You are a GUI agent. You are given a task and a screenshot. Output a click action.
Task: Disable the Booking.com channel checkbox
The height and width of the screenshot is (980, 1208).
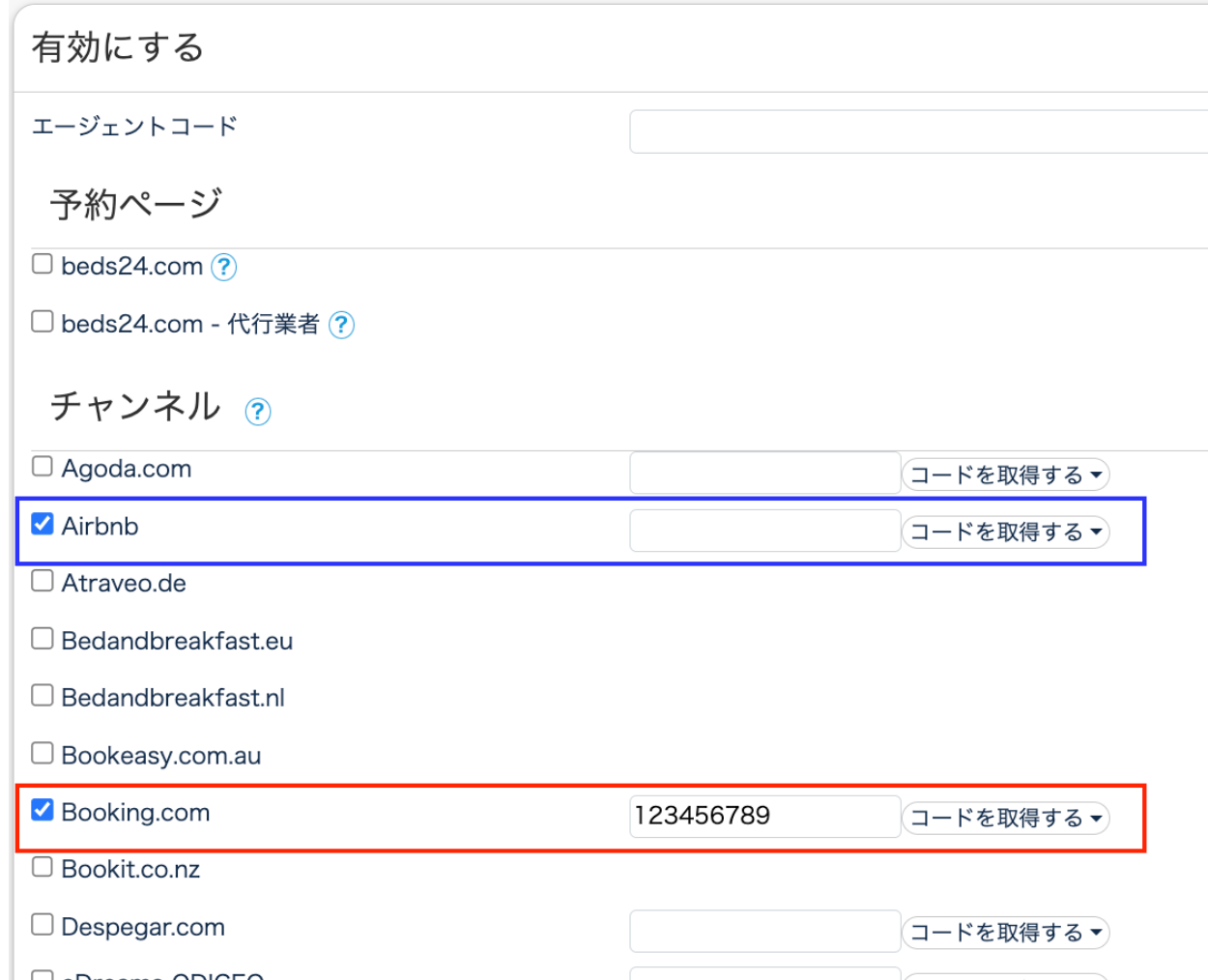tap(43, 810)
